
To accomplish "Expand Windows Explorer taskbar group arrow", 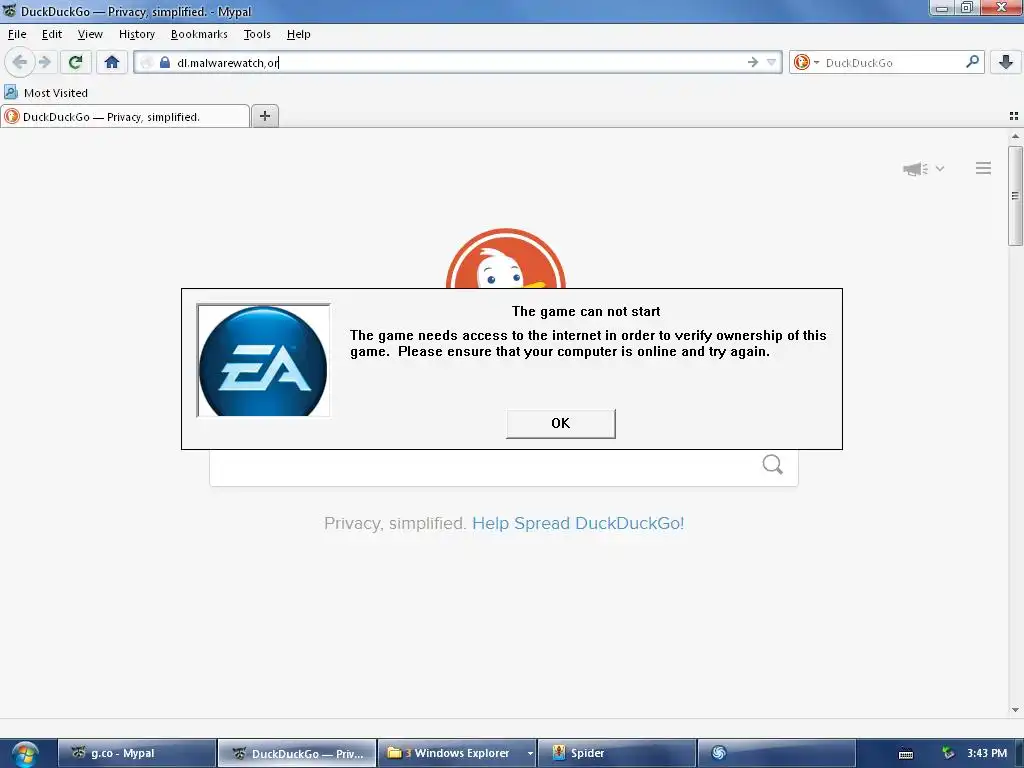I will 530,753.
